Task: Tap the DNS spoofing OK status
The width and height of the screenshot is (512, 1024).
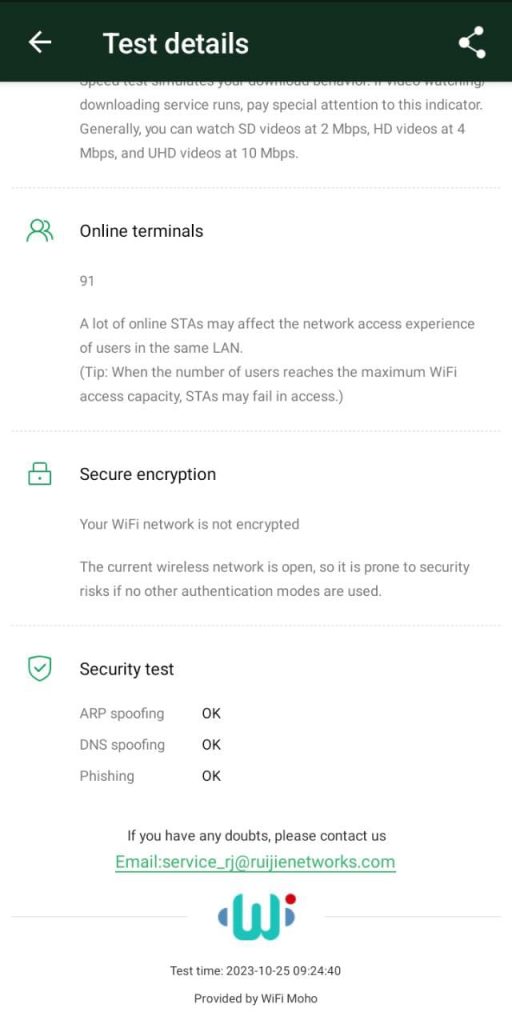Action: (x=211, y=744)
